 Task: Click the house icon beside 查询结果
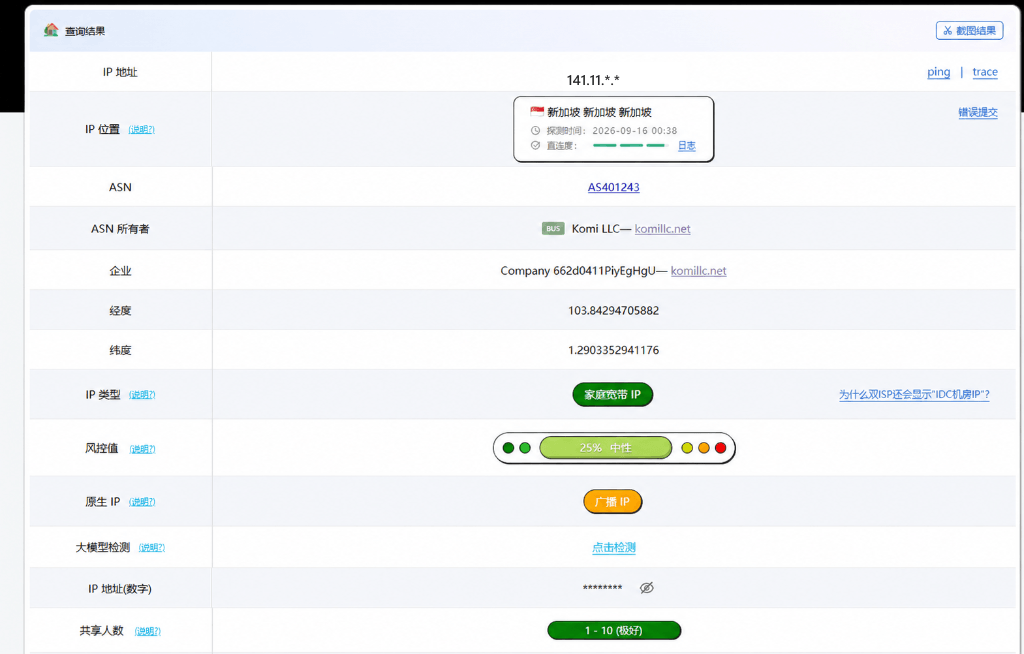[51, 30]
